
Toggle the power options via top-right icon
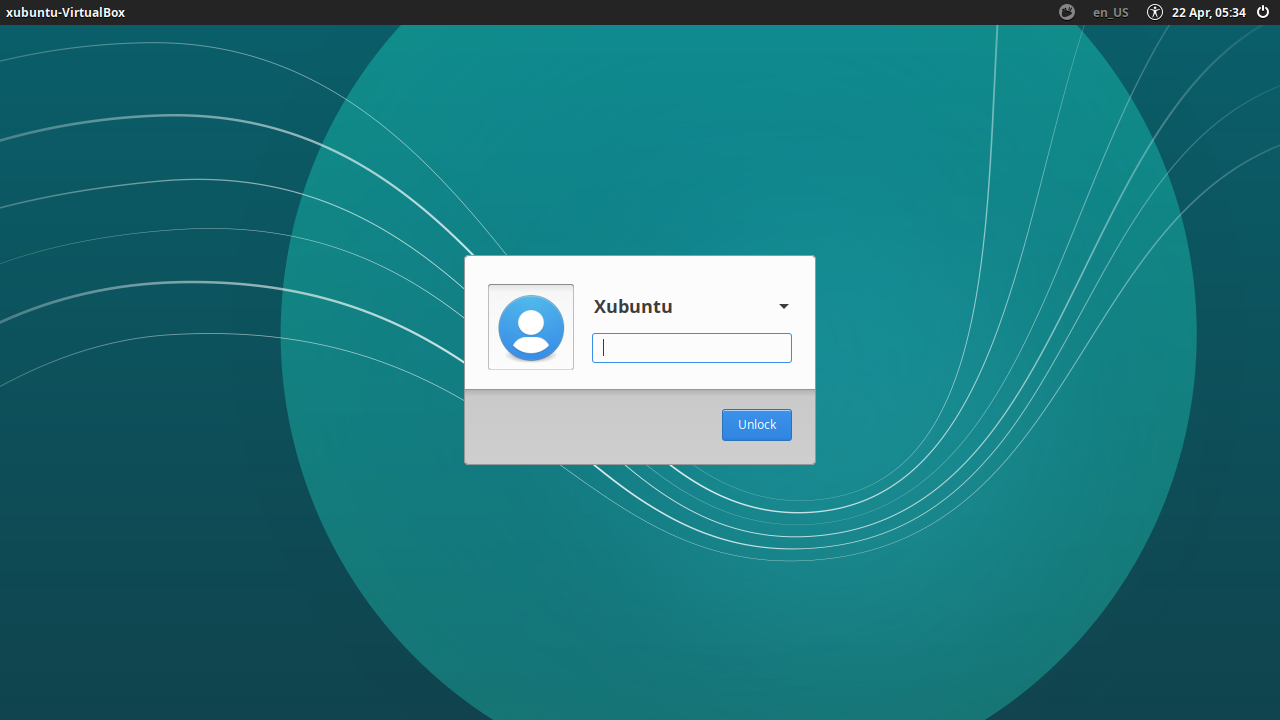point(1262,12)
